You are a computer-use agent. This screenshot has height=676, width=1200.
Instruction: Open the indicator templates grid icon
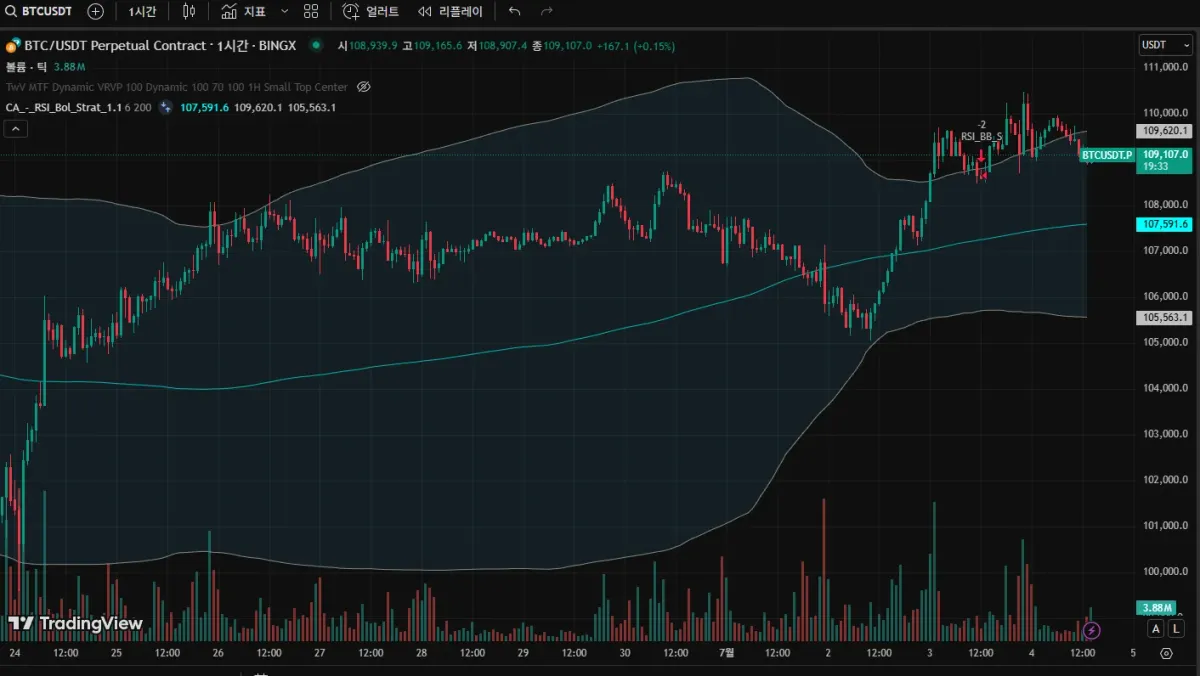(x=311, y=12)
